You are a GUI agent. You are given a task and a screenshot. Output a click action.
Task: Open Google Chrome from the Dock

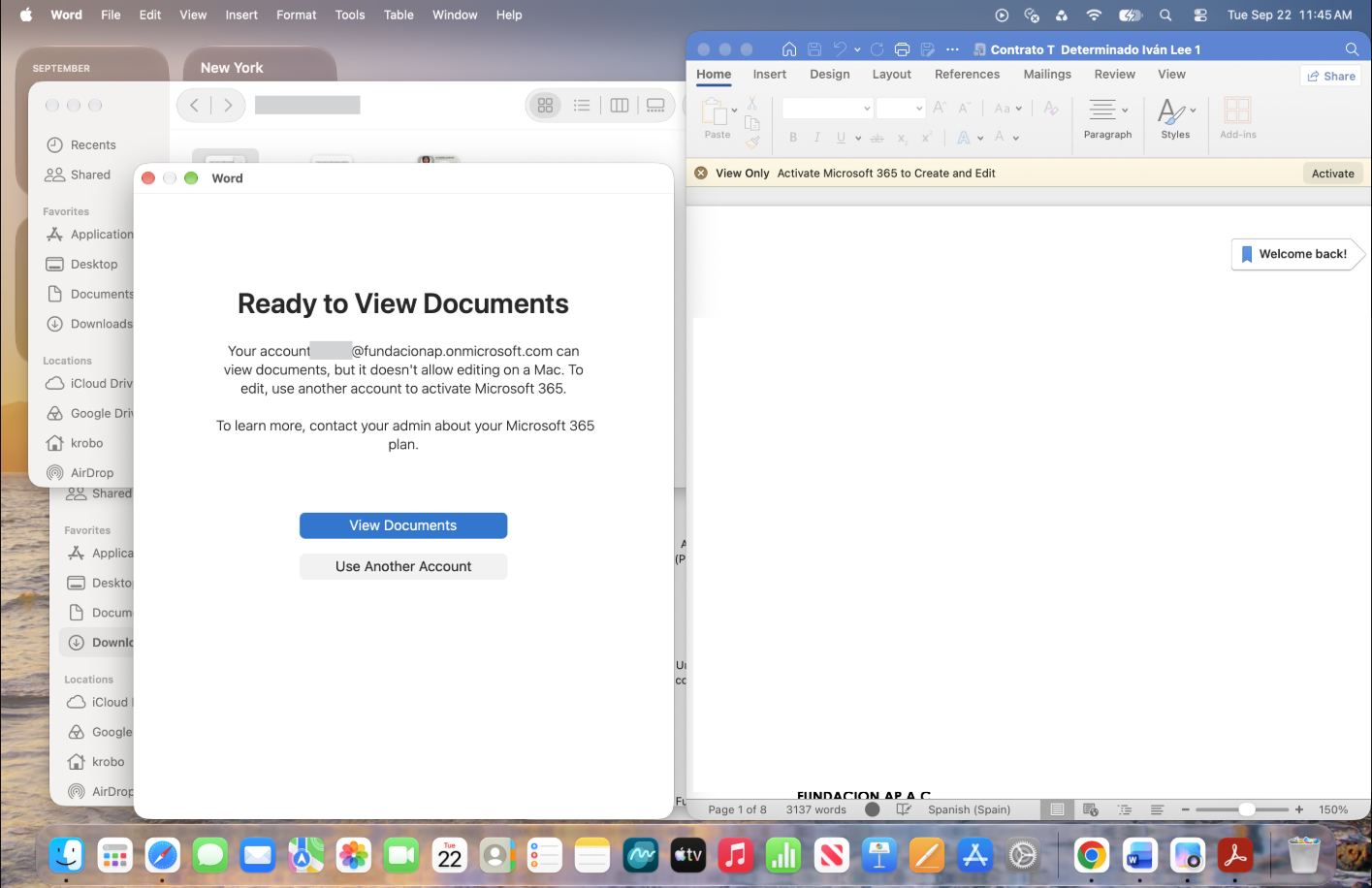tap(1092, 855)
